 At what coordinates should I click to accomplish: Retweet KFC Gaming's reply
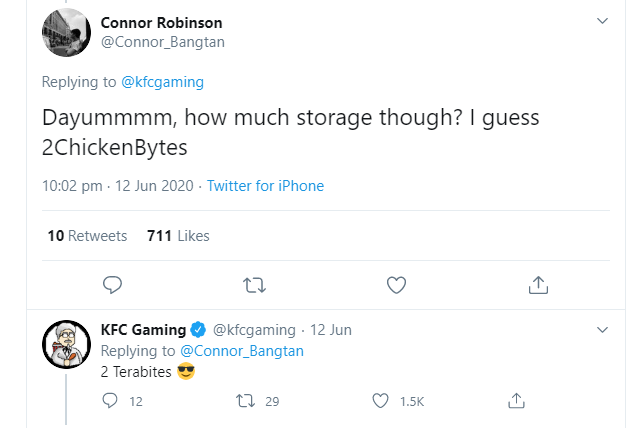pyautogui.click(x=244, y=401)
